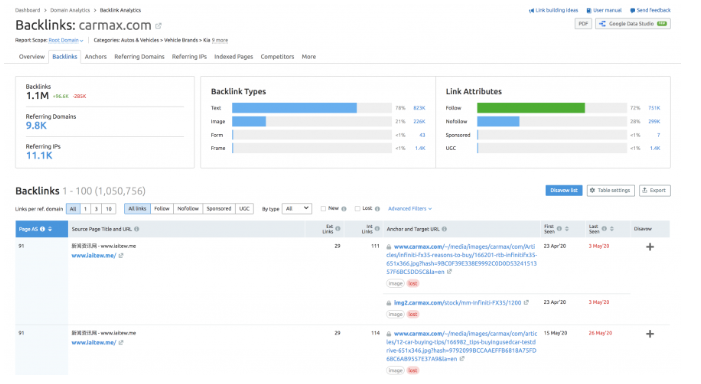This screenshot has height=384, width=701.
Task: Click the Disavow list button
Action: 564,190
